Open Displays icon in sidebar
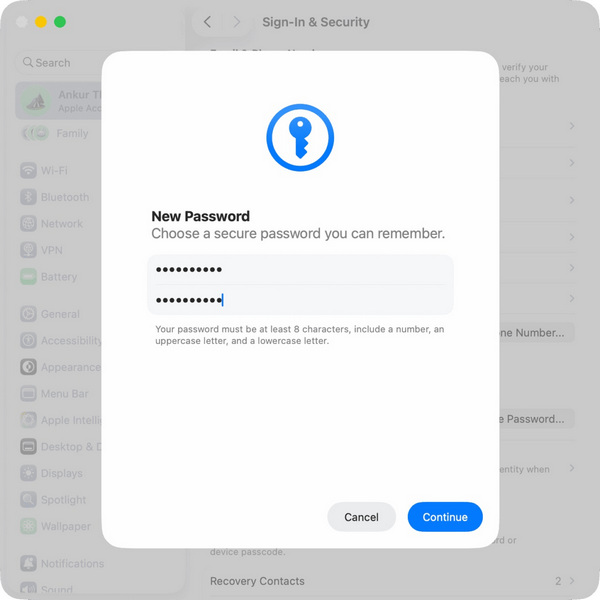The height and width of the screenshot is (600, 600). pyautogui.click(x=28, y=473)
